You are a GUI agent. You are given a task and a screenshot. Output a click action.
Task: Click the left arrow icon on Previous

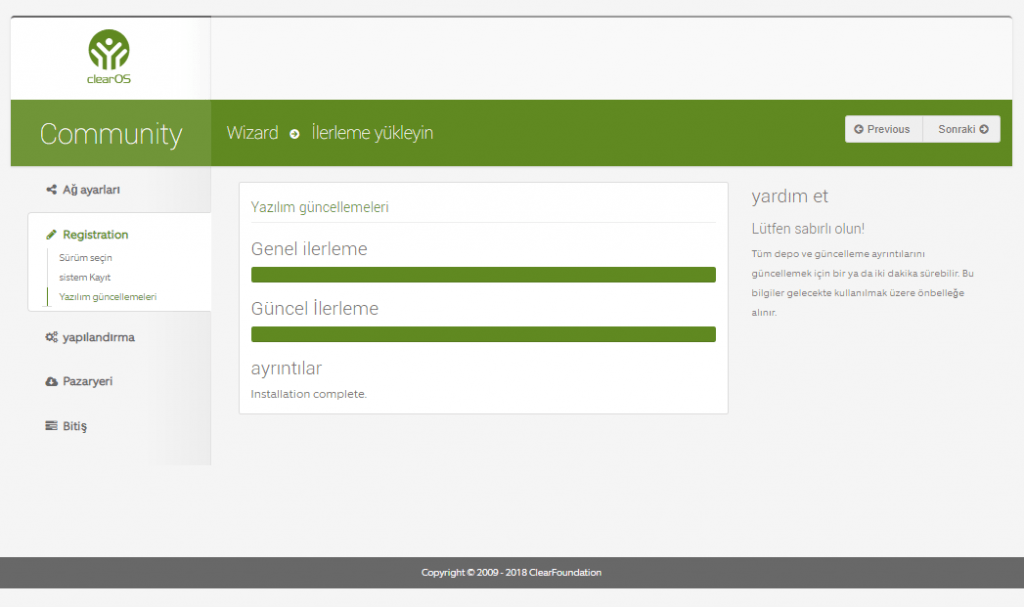pos(858,129)
